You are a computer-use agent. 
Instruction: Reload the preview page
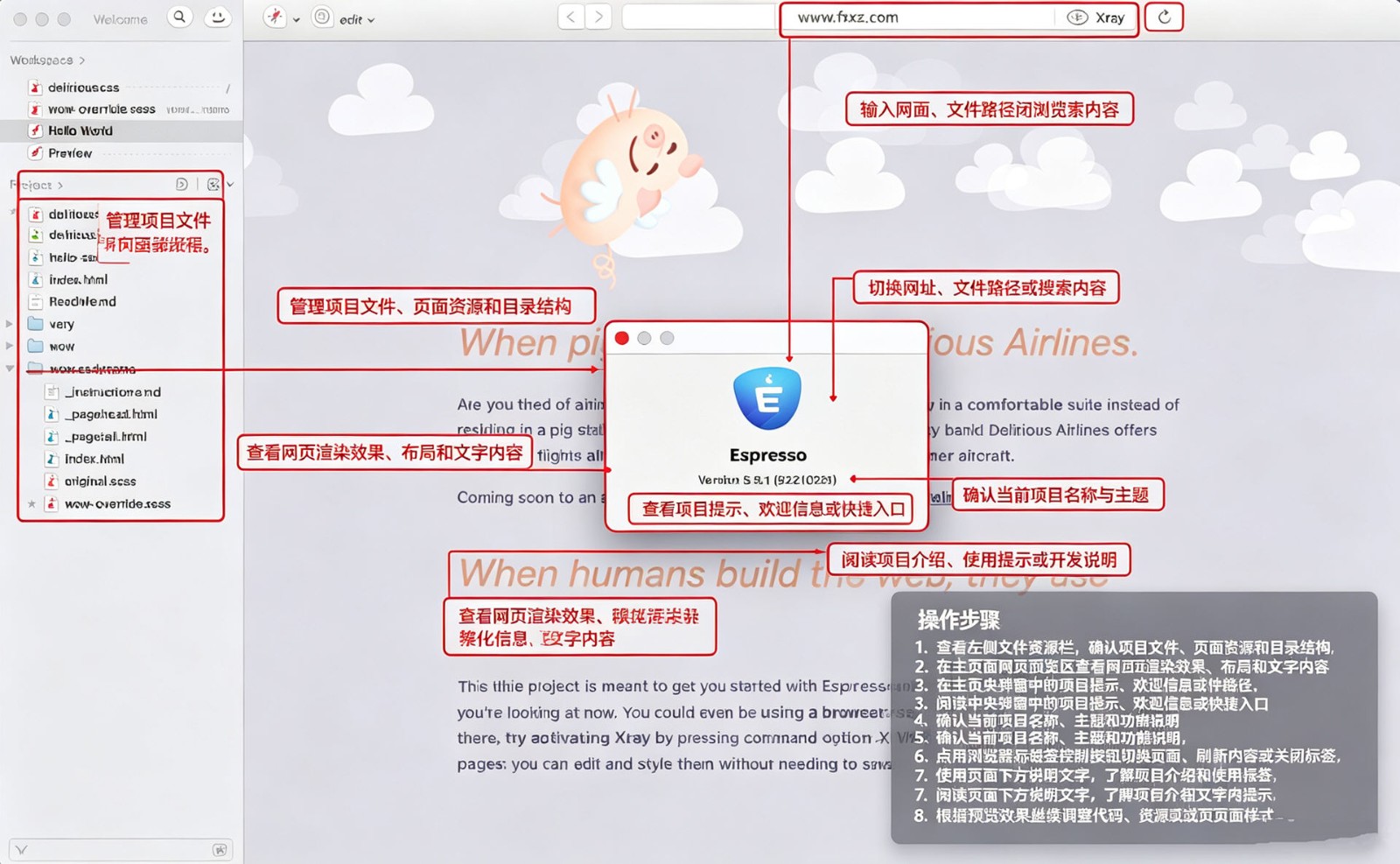point(1164,17)
